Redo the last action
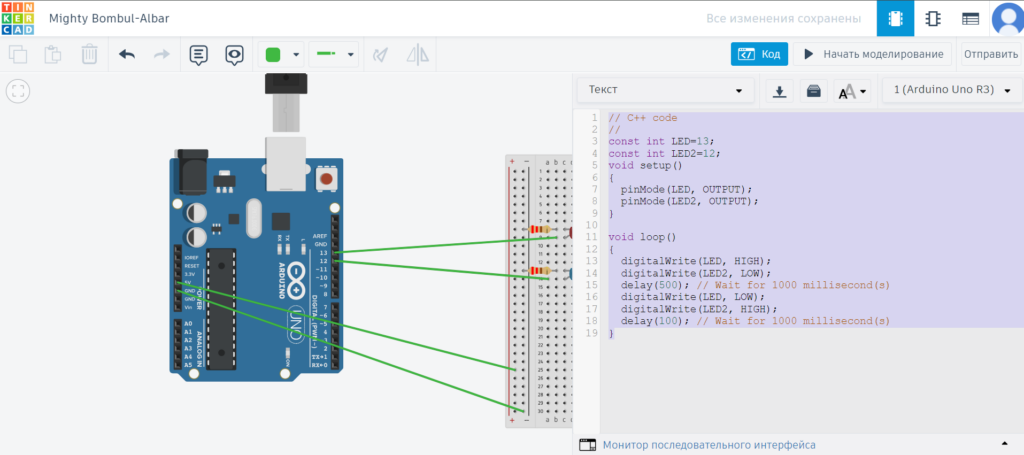This screenshot has height=455, width=1024. (x=161, y=54)
